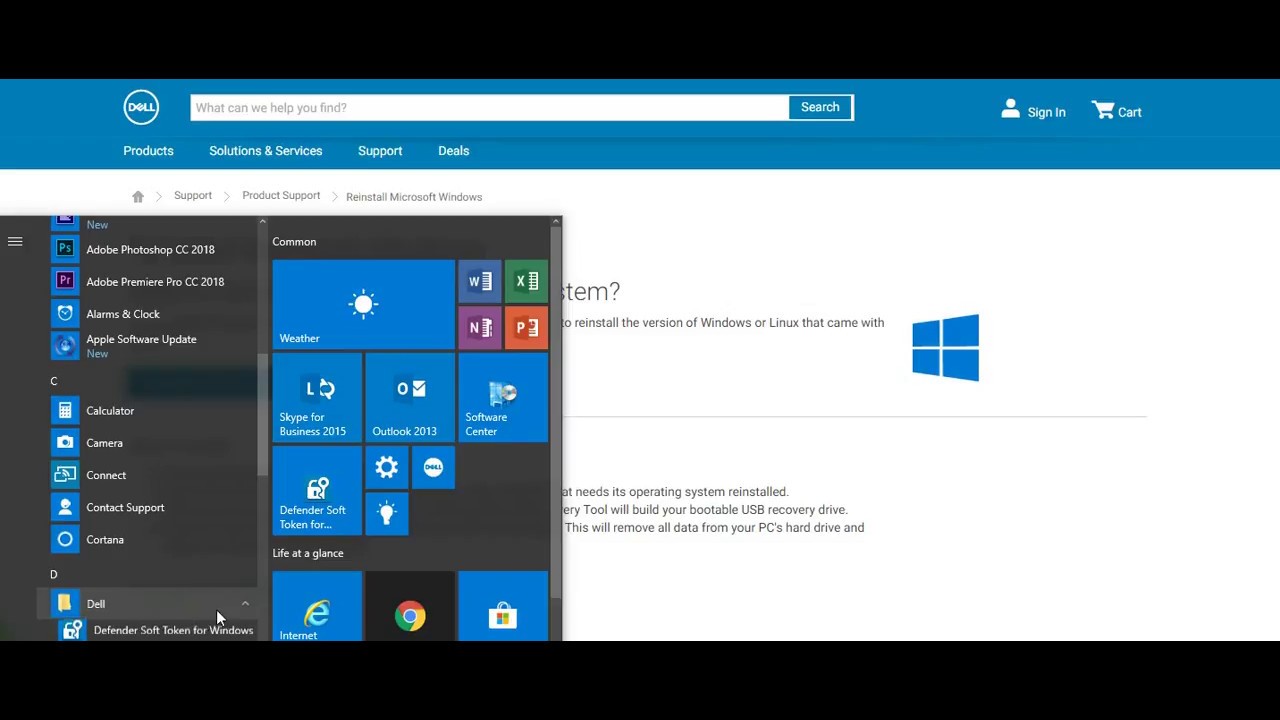Open the Start menu hamburger icon

coord(15,241)
